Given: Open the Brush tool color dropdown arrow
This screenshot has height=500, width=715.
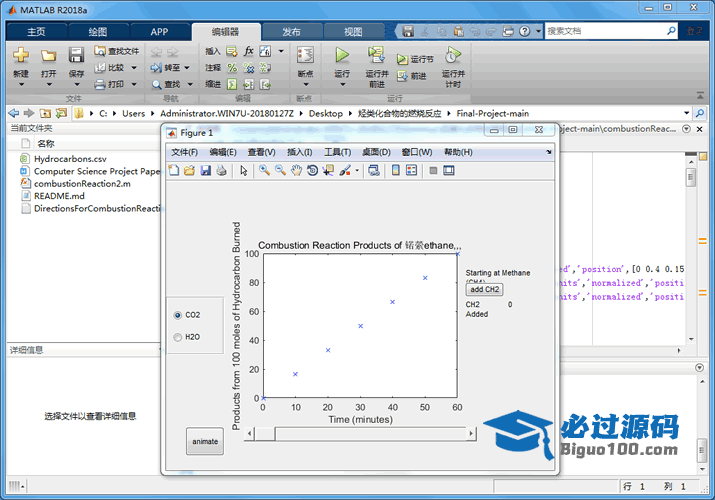Looking at the screenshot, I should (357, 171).
